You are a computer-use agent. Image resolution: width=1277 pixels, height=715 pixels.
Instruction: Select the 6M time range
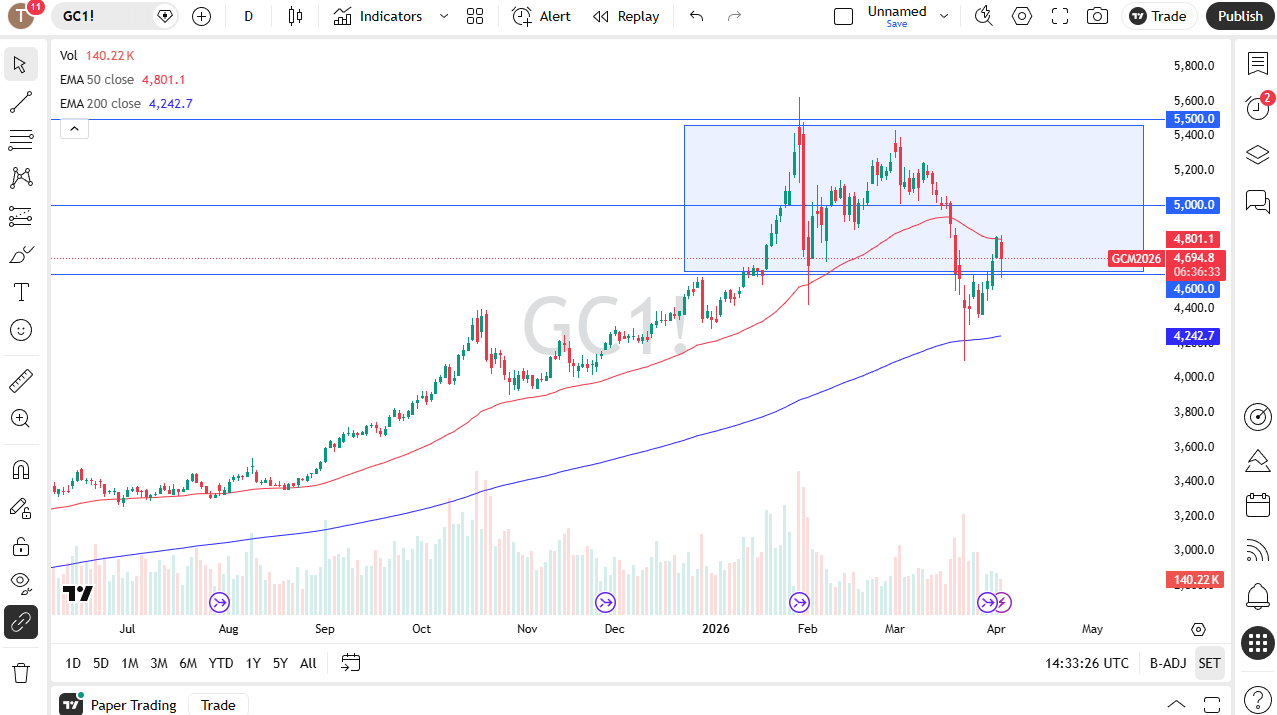coord(188,663)
